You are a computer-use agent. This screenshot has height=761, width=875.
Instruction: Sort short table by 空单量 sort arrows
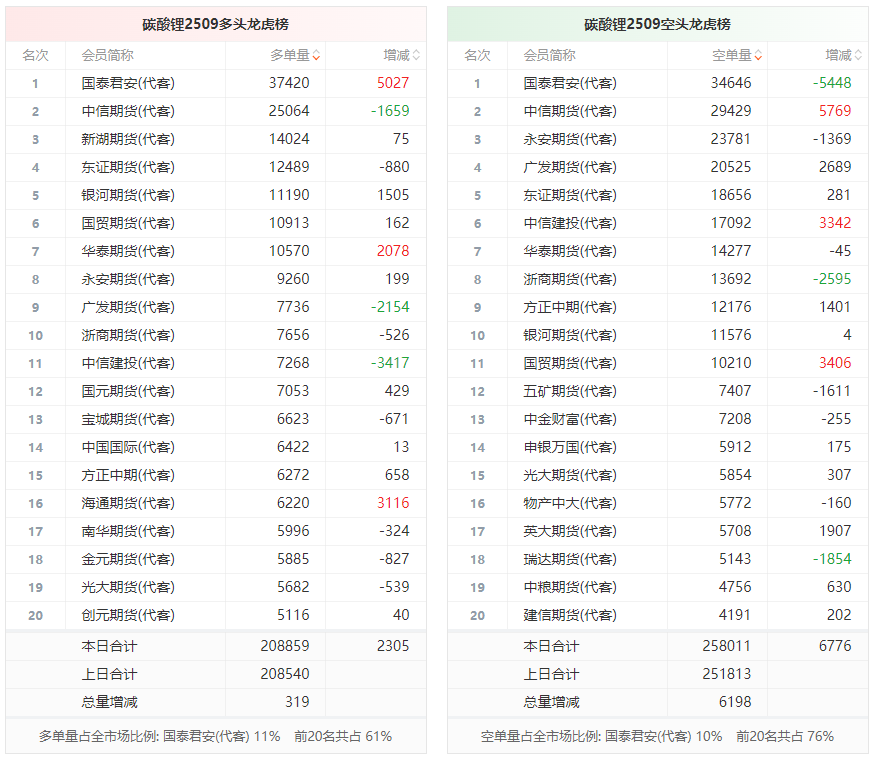[758, 55]
